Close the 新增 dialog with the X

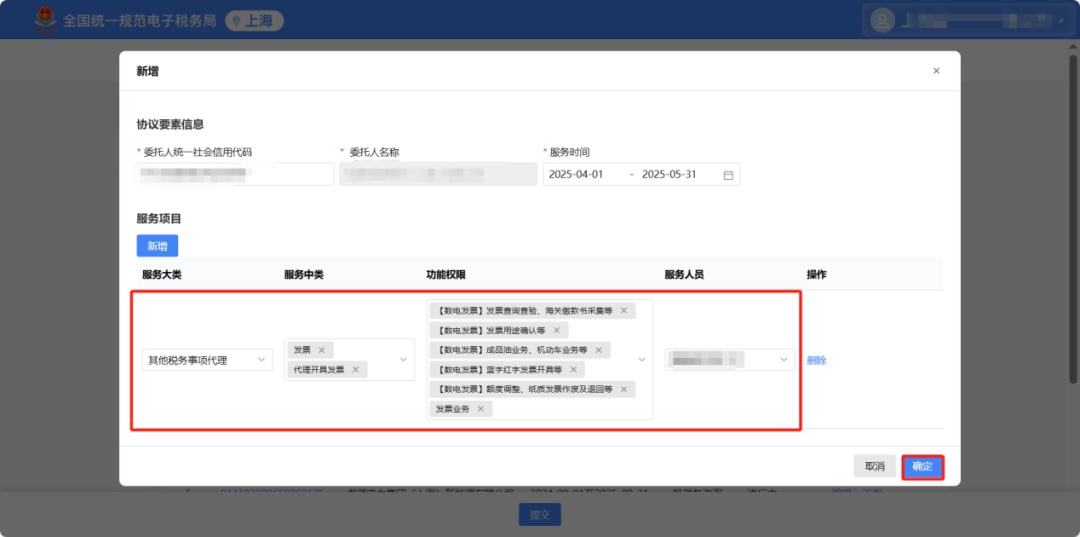tap(936, 71)
